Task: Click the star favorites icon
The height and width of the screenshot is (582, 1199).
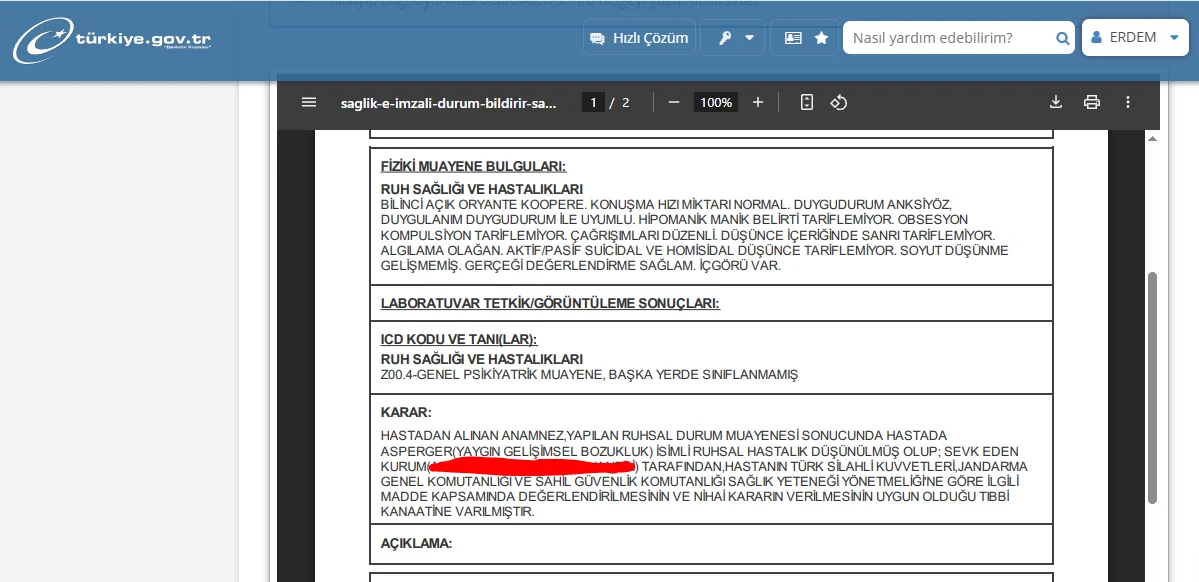Action: coord(821,37)
